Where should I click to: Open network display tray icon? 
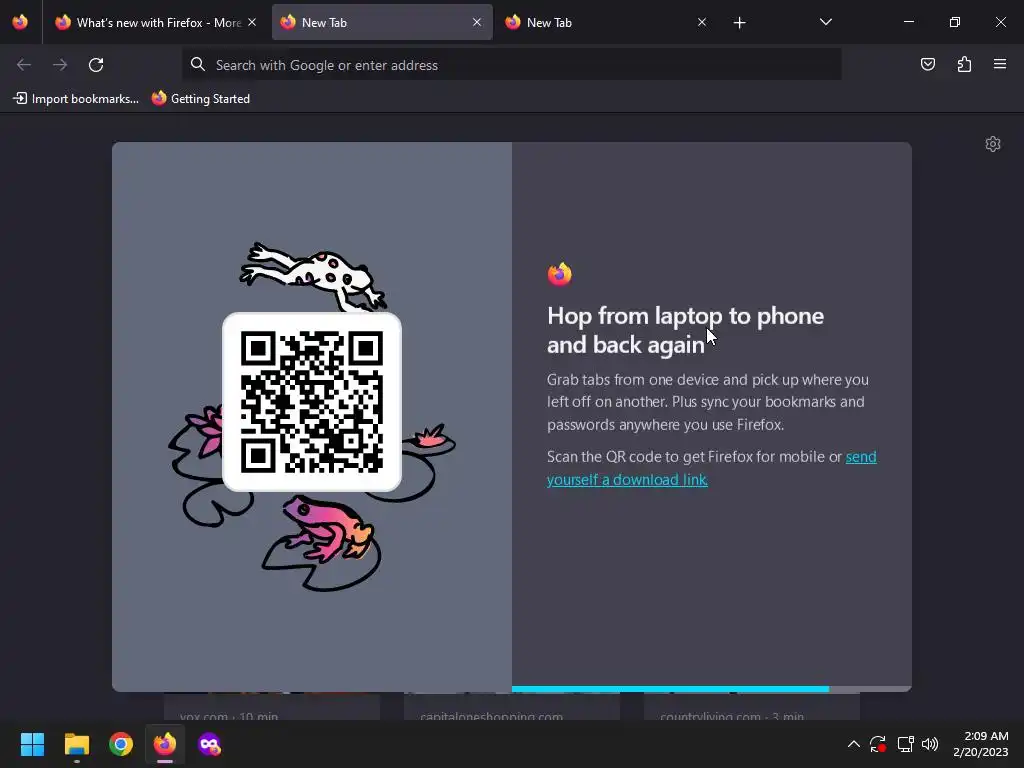click(904, 744)
